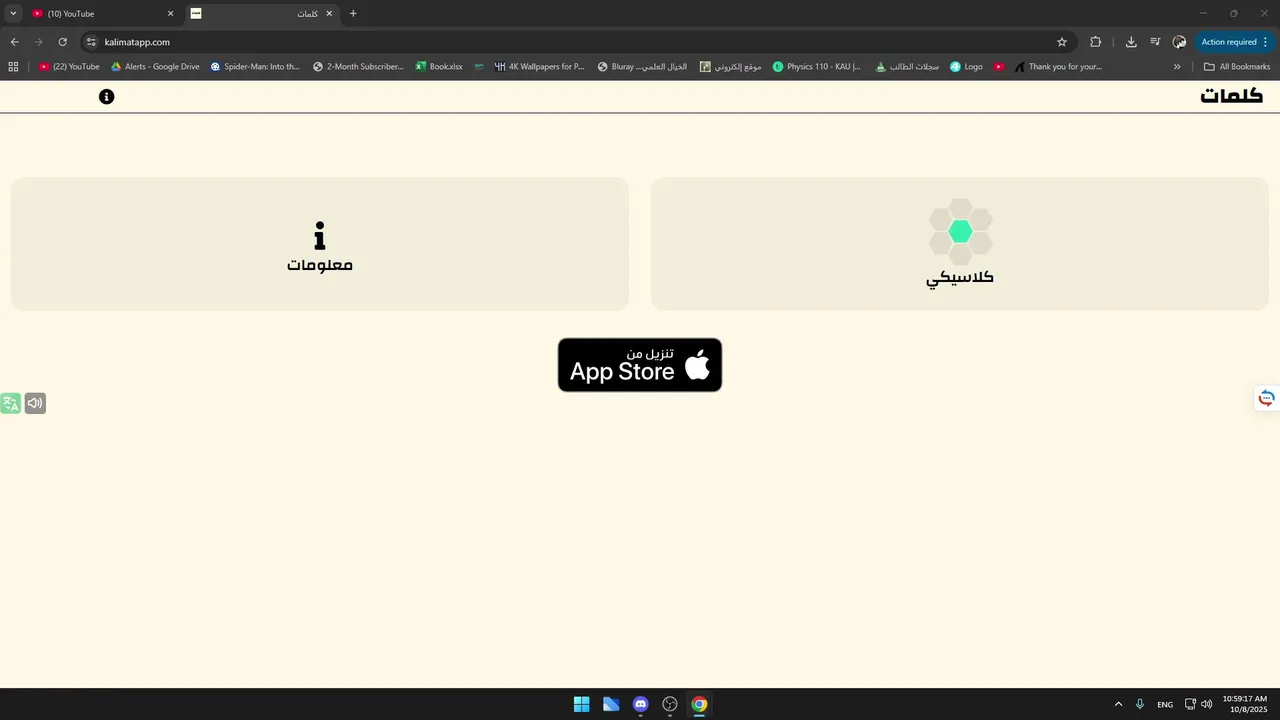The image size is (1280, 720).
Task: Open the Windows Start menu
Action: [x=581, y=704]
